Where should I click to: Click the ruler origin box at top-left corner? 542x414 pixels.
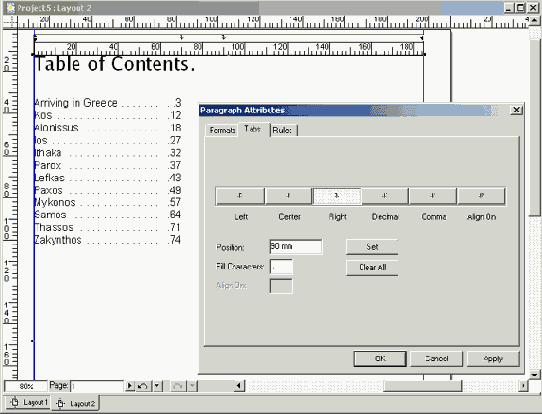10,22
